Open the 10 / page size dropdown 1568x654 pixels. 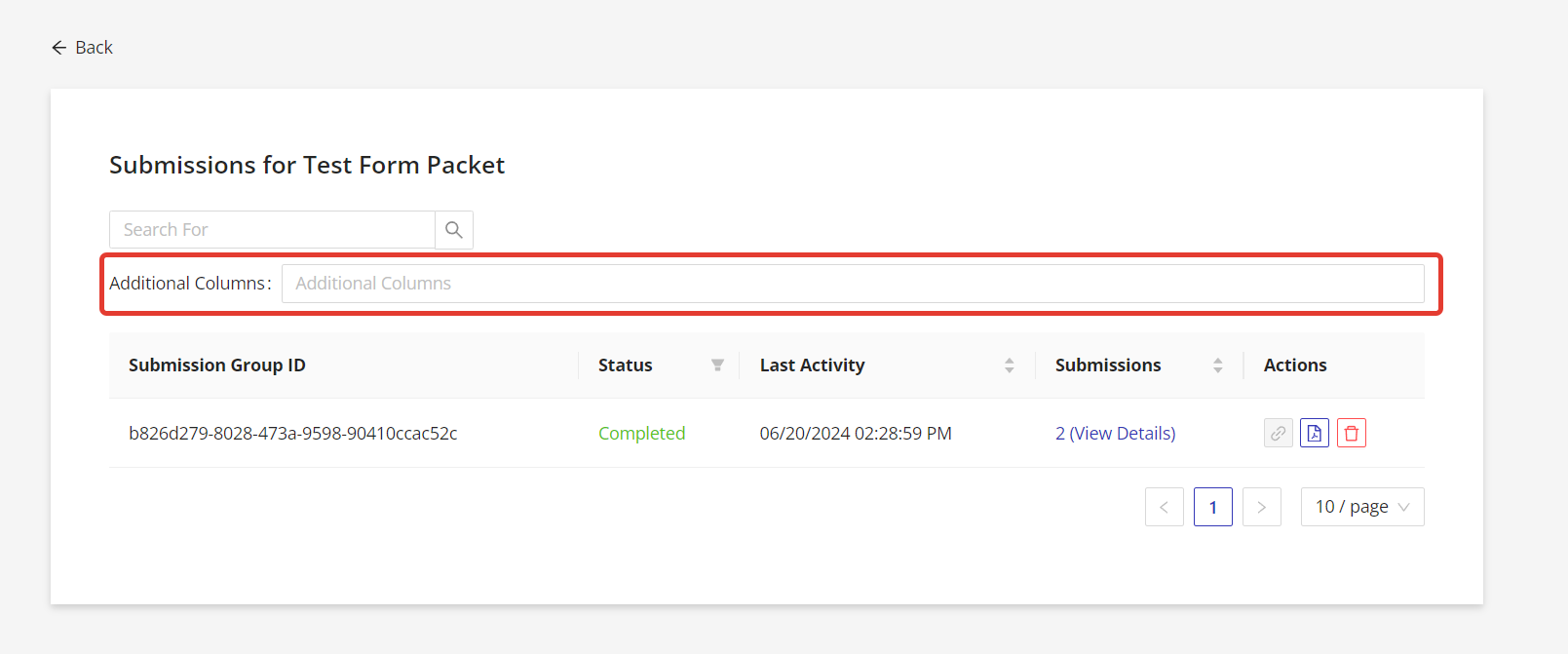tap(1362, 507)
